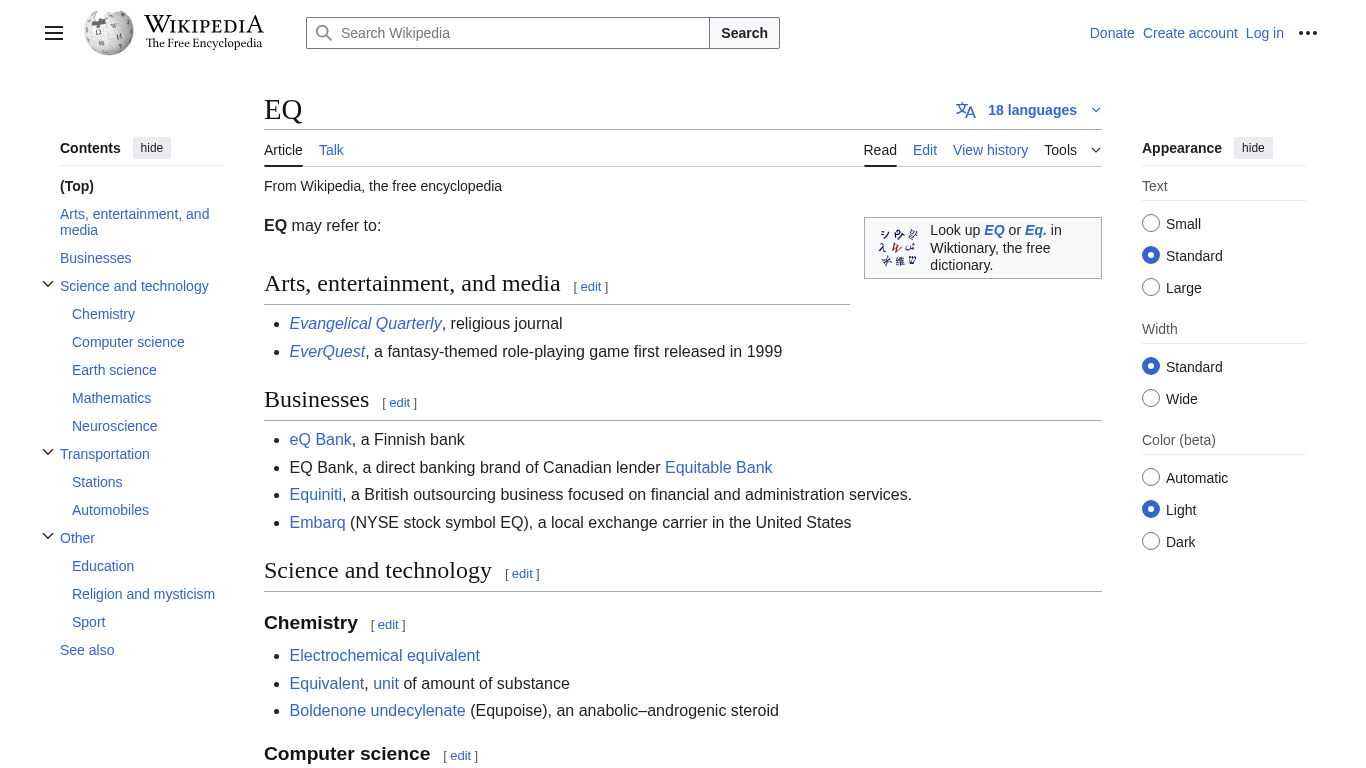Hide the Appearance panel
Viewport: 1366px width, 768px height.
1253,148
